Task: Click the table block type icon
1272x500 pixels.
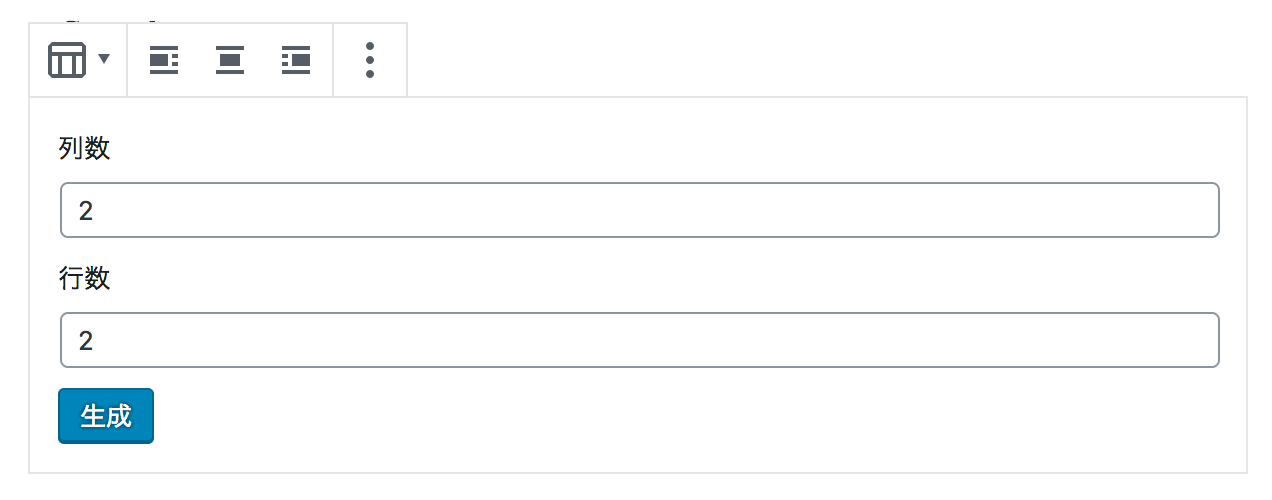Action: [x=67, y=60]
